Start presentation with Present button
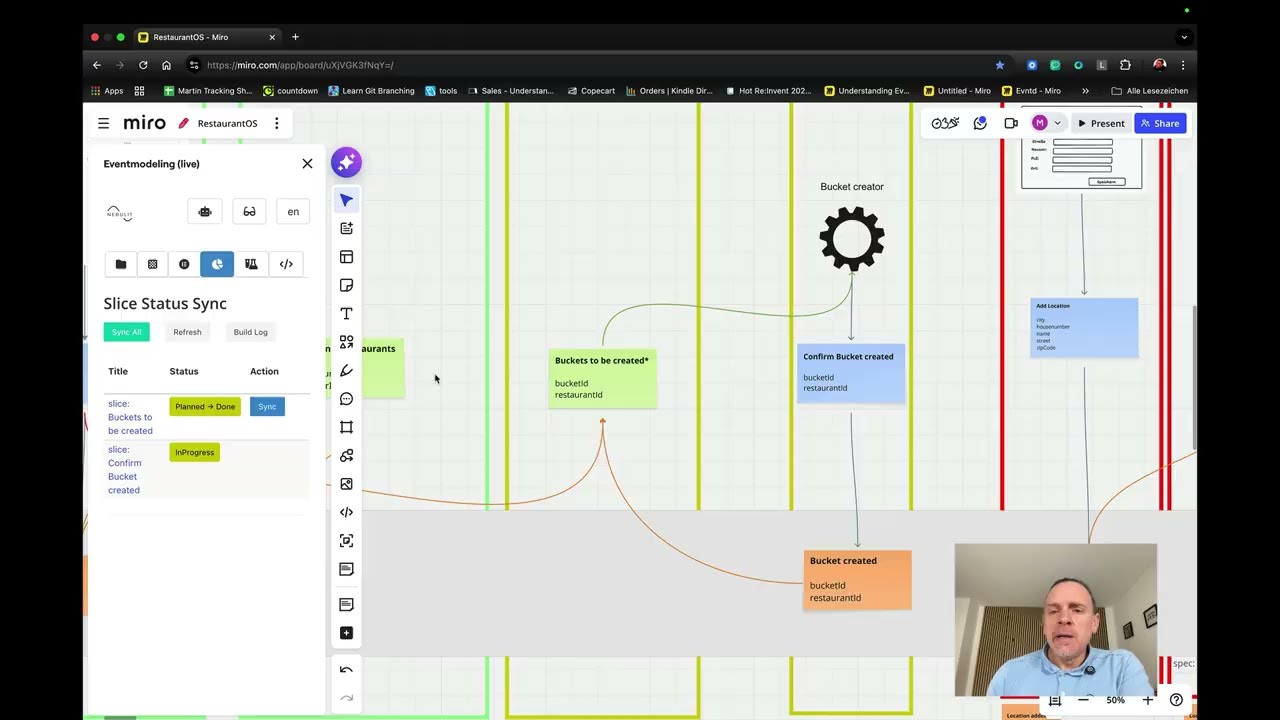The width and height of the screenshot is (1280, 720). pyautogui.click(x=1101, y=123)
